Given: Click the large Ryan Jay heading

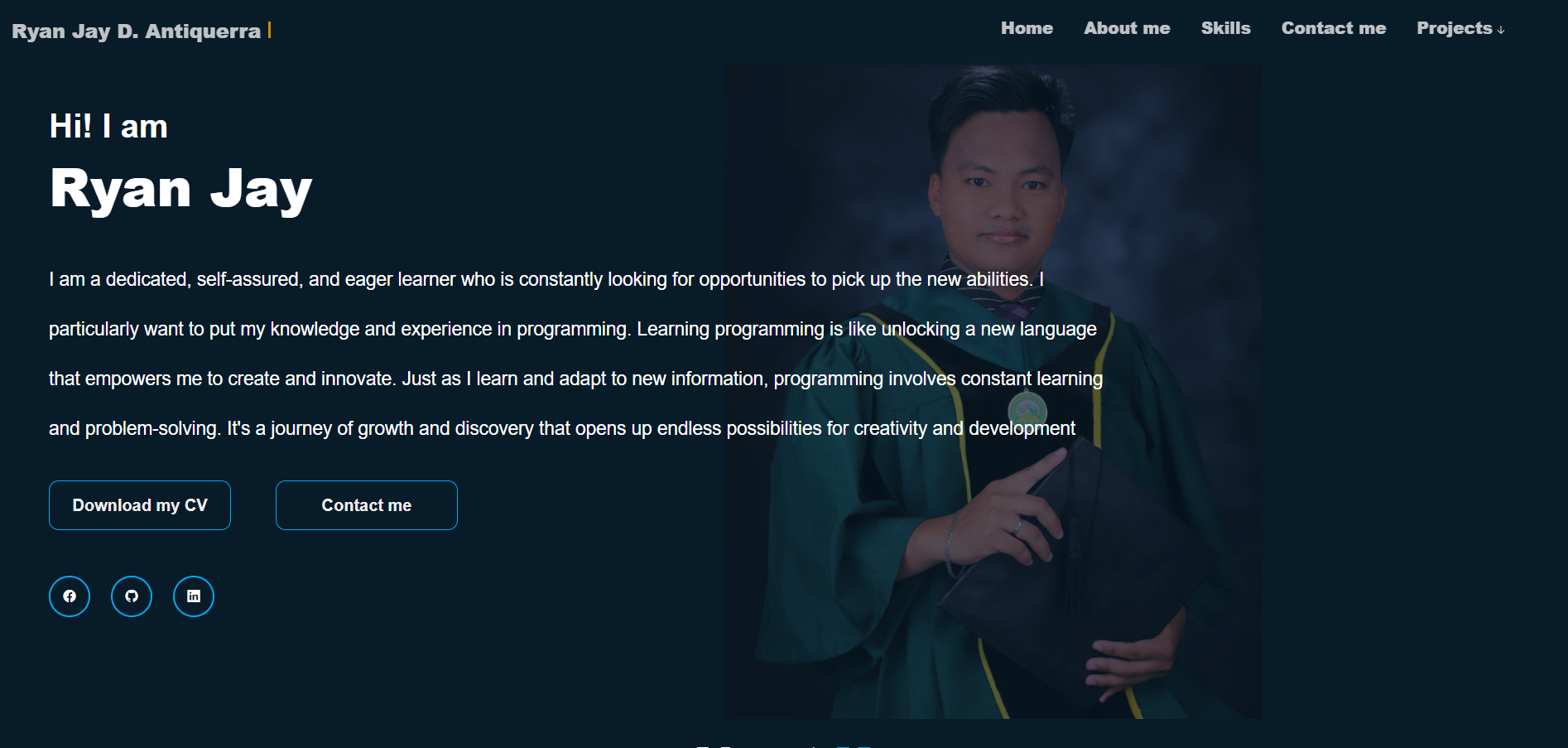Looking at the screenshot, I should coord(180,190).
